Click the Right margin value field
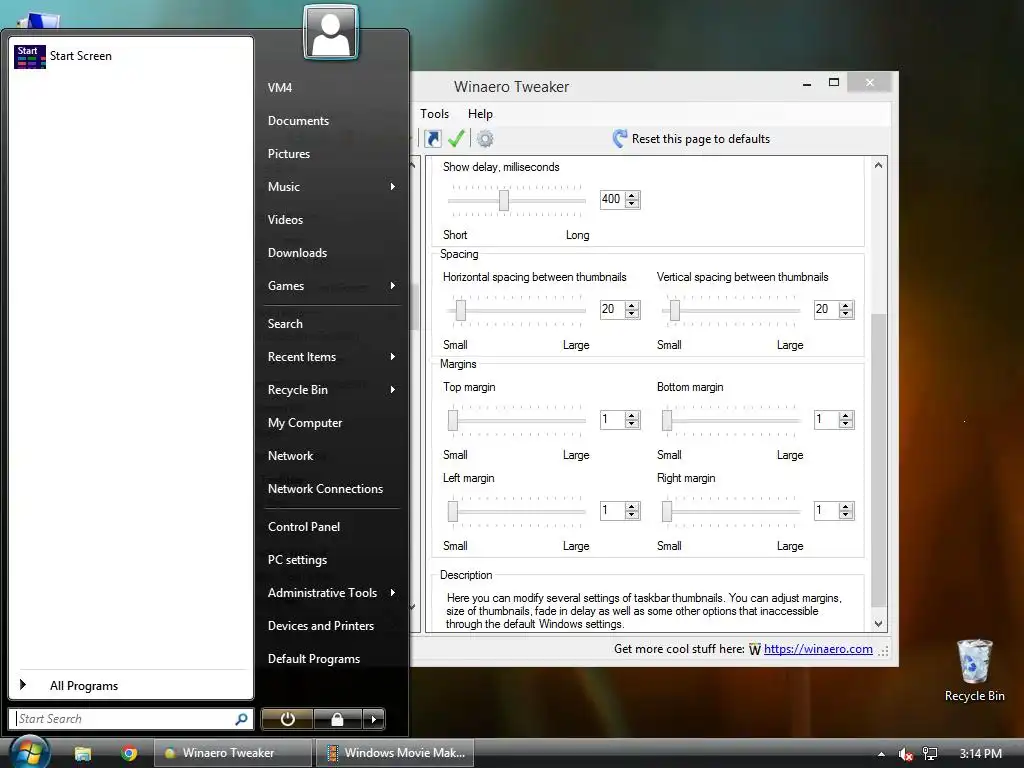The height and width of the screenshot is (768, 1024). (x=827, y=511)
